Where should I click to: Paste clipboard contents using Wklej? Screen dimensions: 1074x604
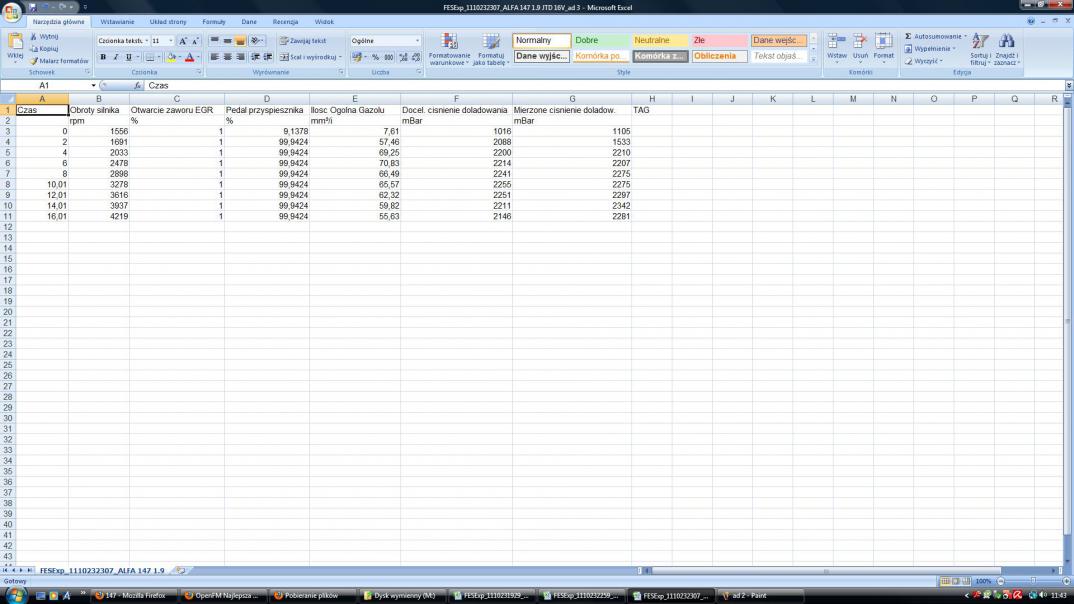[15, 47]
